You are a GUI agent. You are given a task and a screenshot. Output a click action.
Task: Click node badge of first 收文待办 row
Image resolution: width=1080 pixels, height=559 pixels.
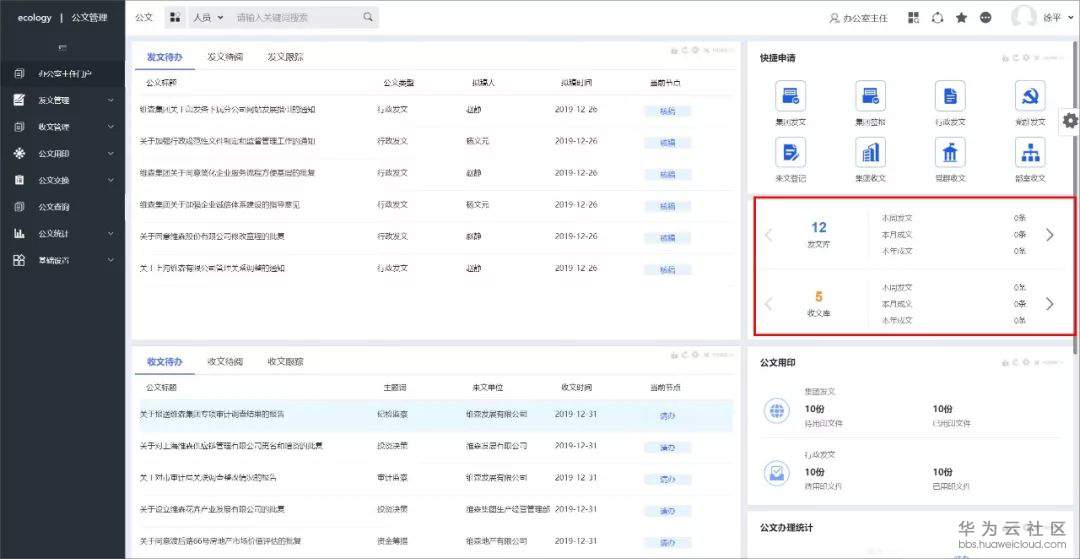(x=667, y=416)
